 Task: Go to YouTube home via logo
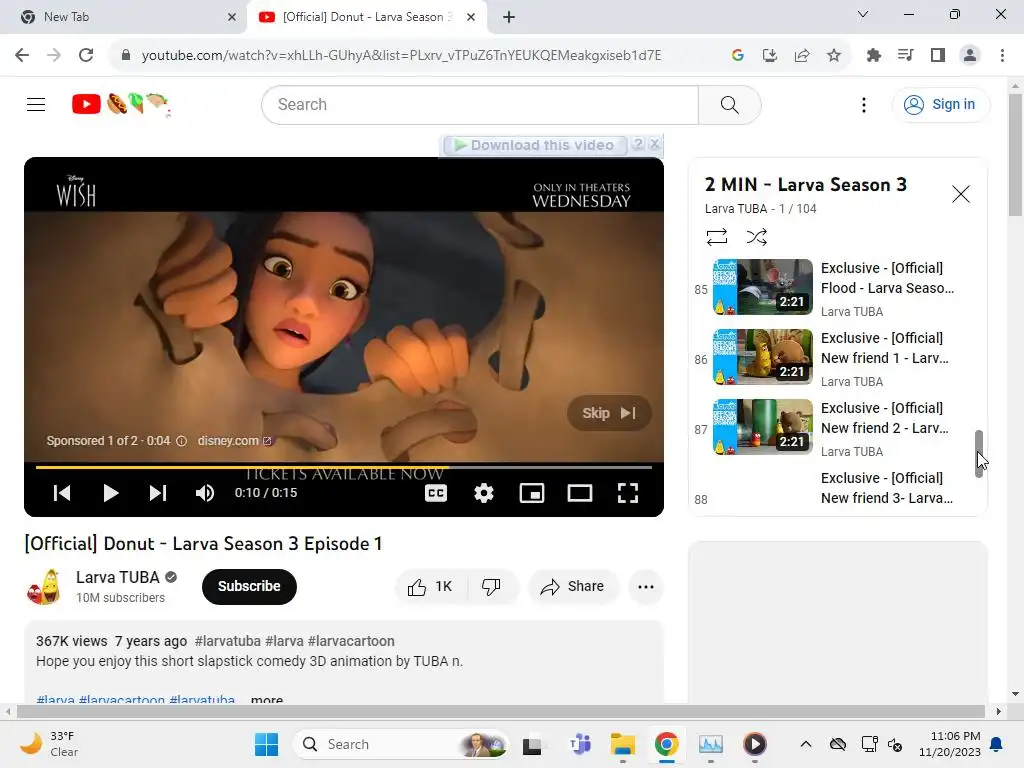[x=120, y=104]
